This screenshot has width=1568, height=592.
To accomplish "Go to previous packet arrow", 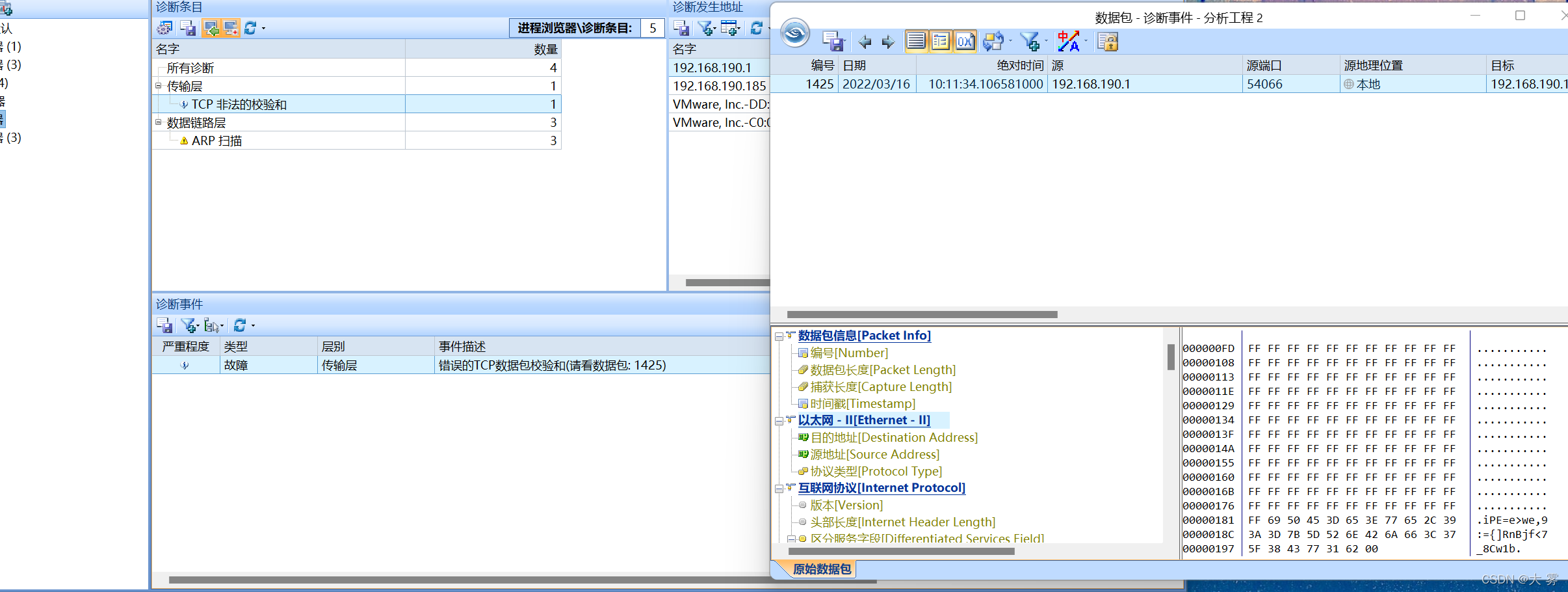I will pyautogui.click(x=865, y=42).
